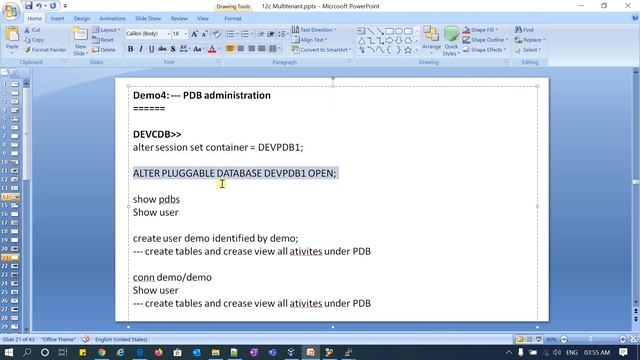This screenshot has width=640, height=360.
Task: Expand Shape Fill options
Action: point(480,30)
